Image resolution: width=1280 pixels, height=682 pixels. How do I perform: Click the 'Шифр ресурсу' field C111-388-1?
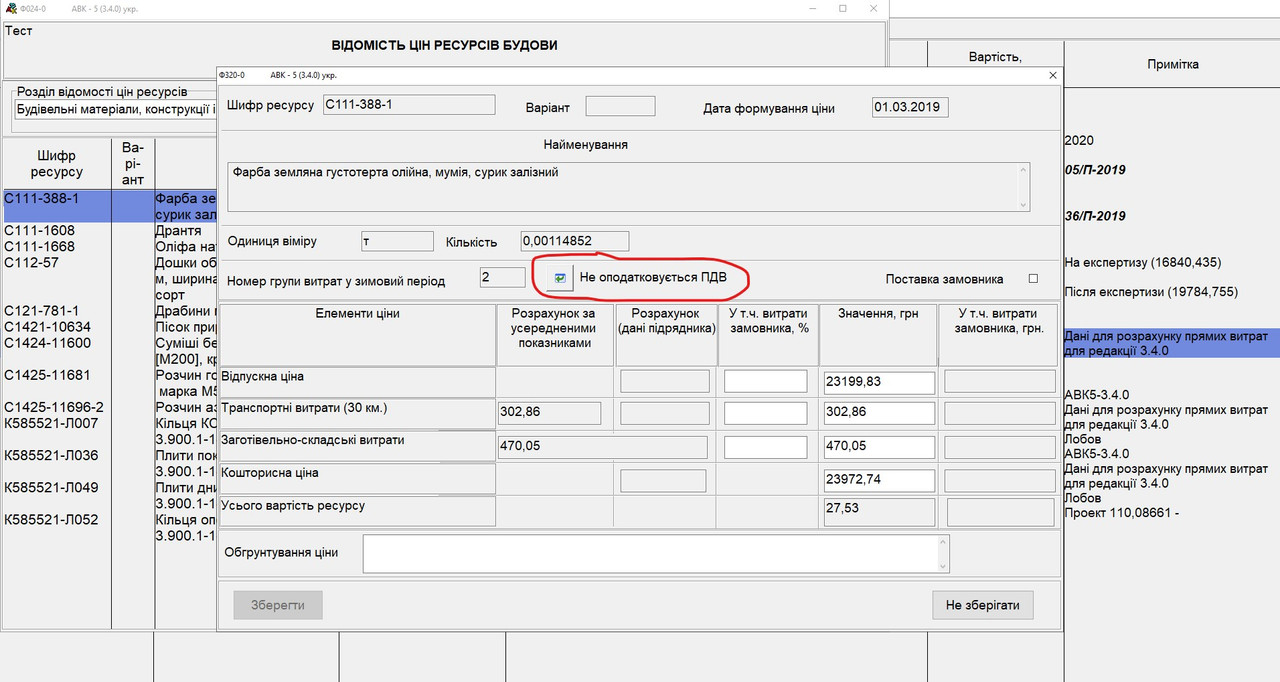pos(408,105)
